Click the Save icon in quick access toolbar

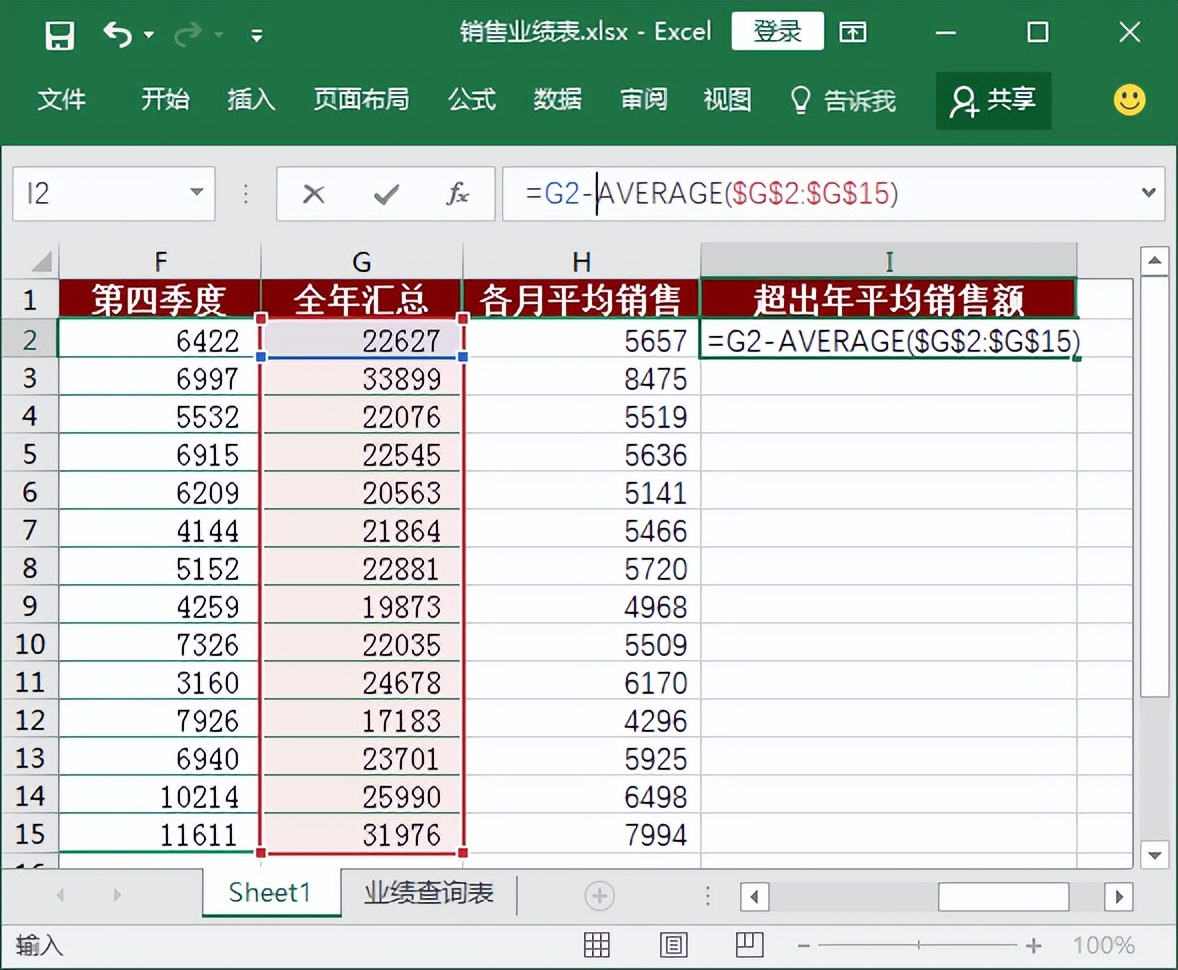(59, 31)
